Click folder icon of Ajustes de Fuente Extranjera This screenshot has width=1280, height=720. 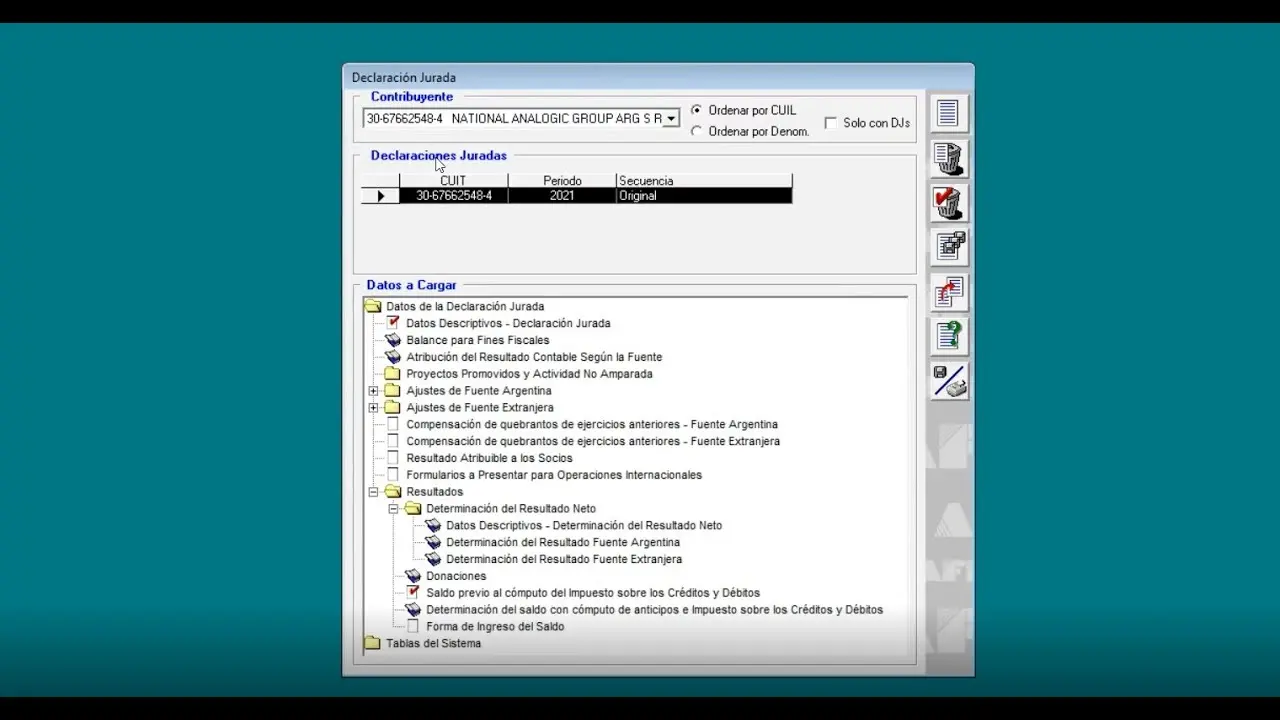393,408
